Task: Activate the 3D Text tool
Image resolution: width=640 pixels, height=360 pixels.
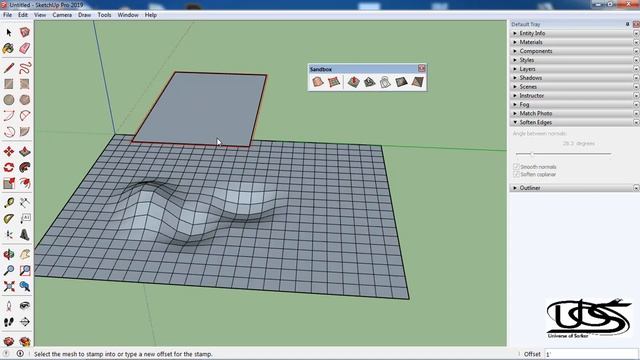Action: [25, 235]
